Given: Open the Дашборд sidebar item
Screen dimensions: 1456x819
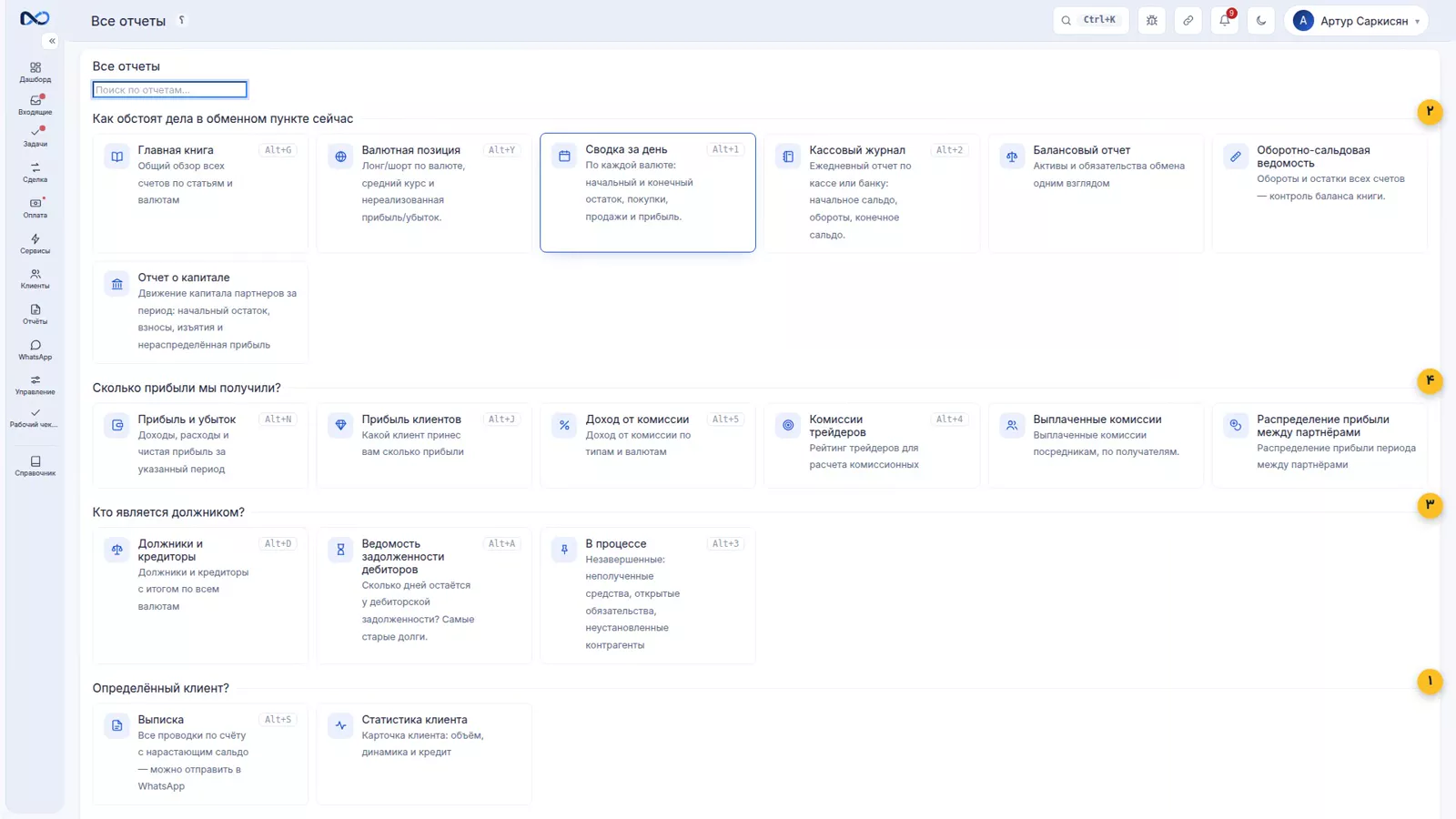Looking at the screenshot, I should (x=35, y=72).
